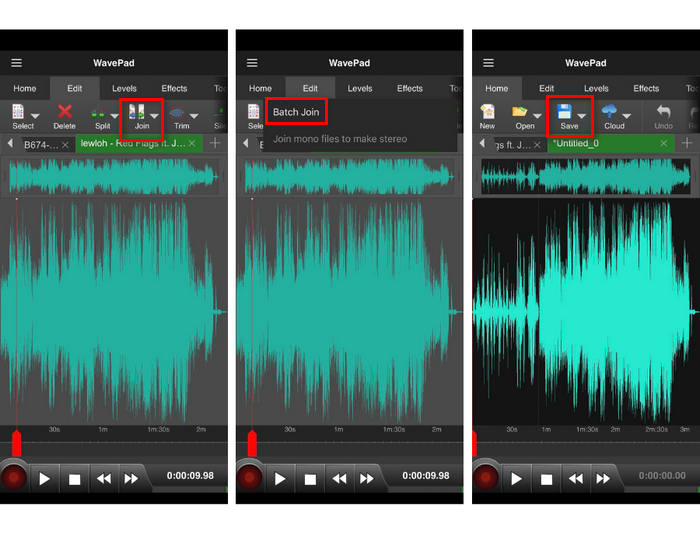Fast forward audio in left screenshot

coord(131,479)
